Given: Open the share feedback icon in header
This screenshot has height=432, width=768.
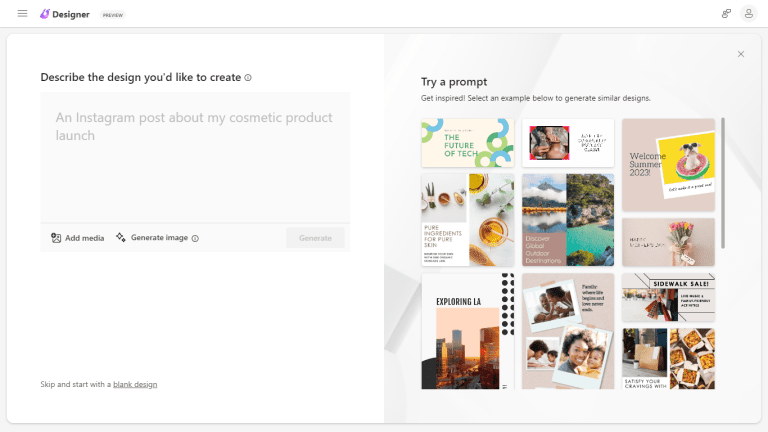Looking at the screenshot, I should click(726, 14).
